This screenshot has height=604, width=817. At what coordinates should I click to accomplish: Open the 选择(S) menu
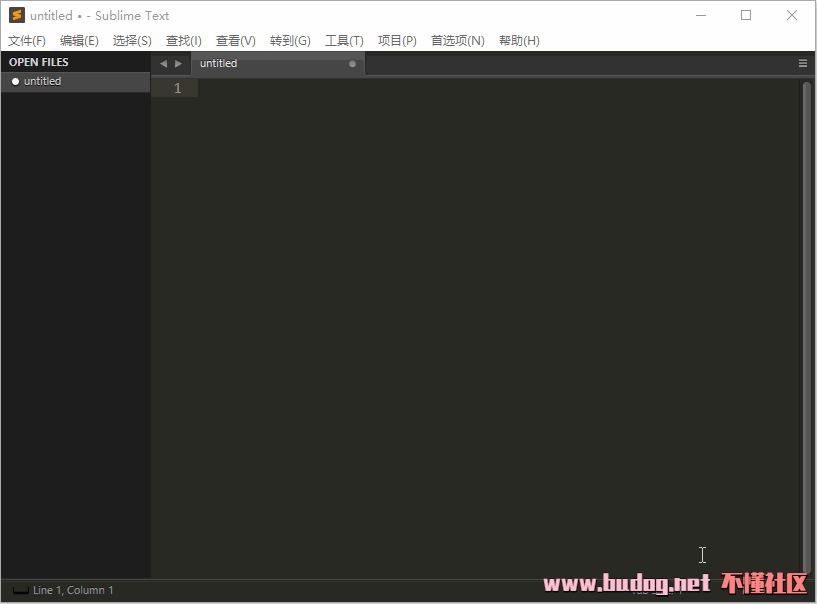[132, 41]
